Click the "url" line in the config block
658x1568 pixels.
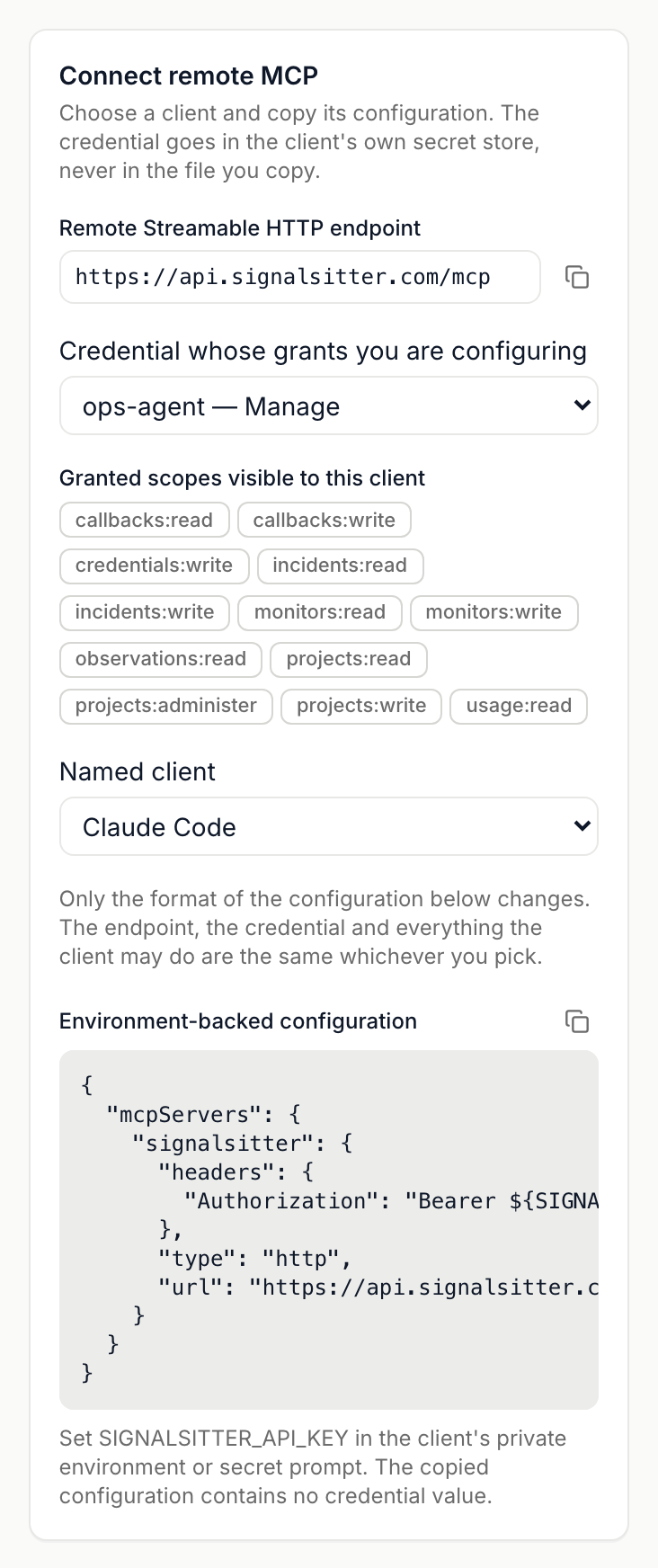[378, 1287]
